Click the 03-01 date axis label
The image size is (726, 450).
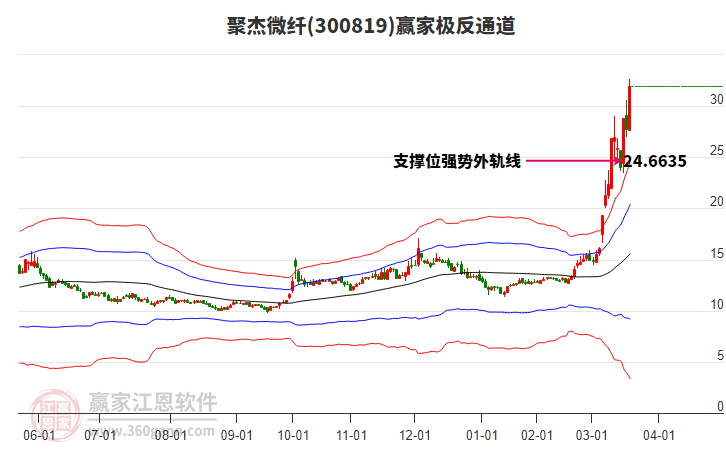point(591,435)
